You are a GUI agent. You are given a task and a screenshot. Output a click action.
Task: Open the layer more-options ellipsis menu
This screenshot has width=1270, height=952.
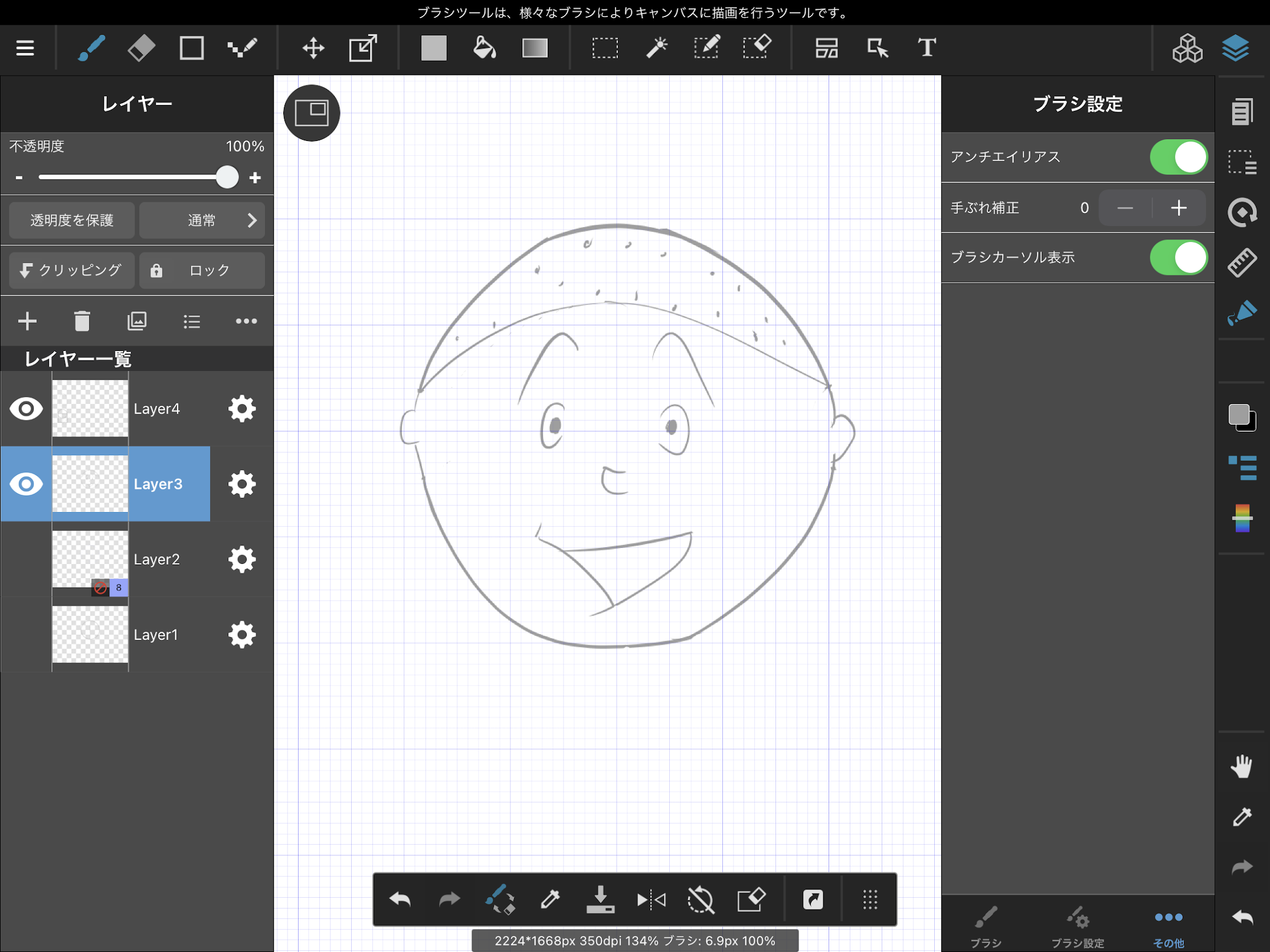click(x=246, y=321)
